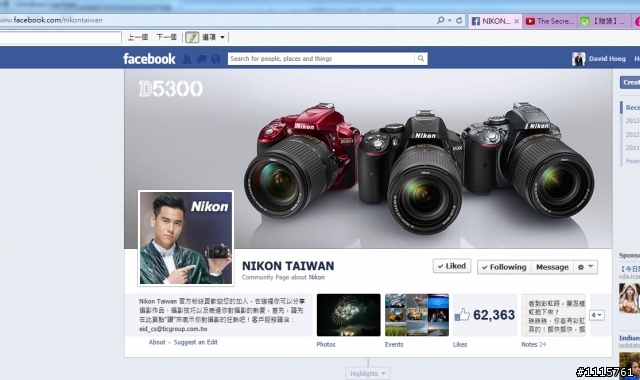This screenshot has width=640, height=380.
Task: Click the browser address bar search icon
Action: pyautogui.click(x=440, y=20)
